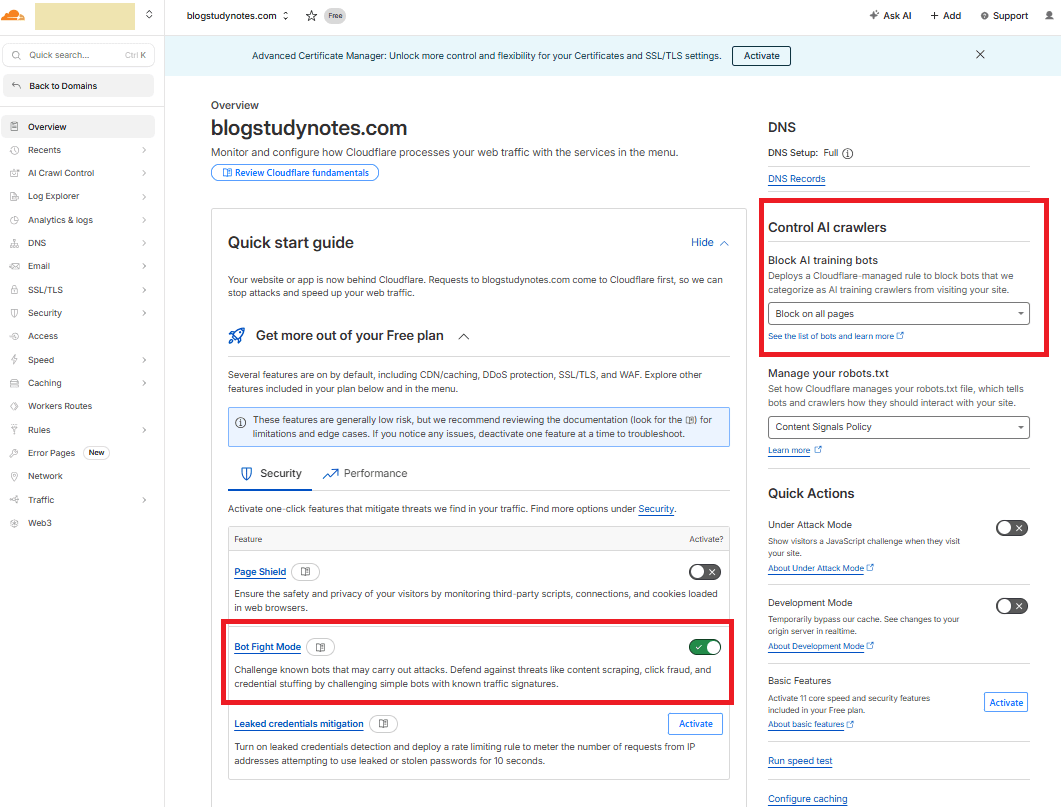Image resolution: width=1061 pixels, height=807 pixels.
Task: Open Bot Fight Mode documentation book icon
Action: pos(321,647)
